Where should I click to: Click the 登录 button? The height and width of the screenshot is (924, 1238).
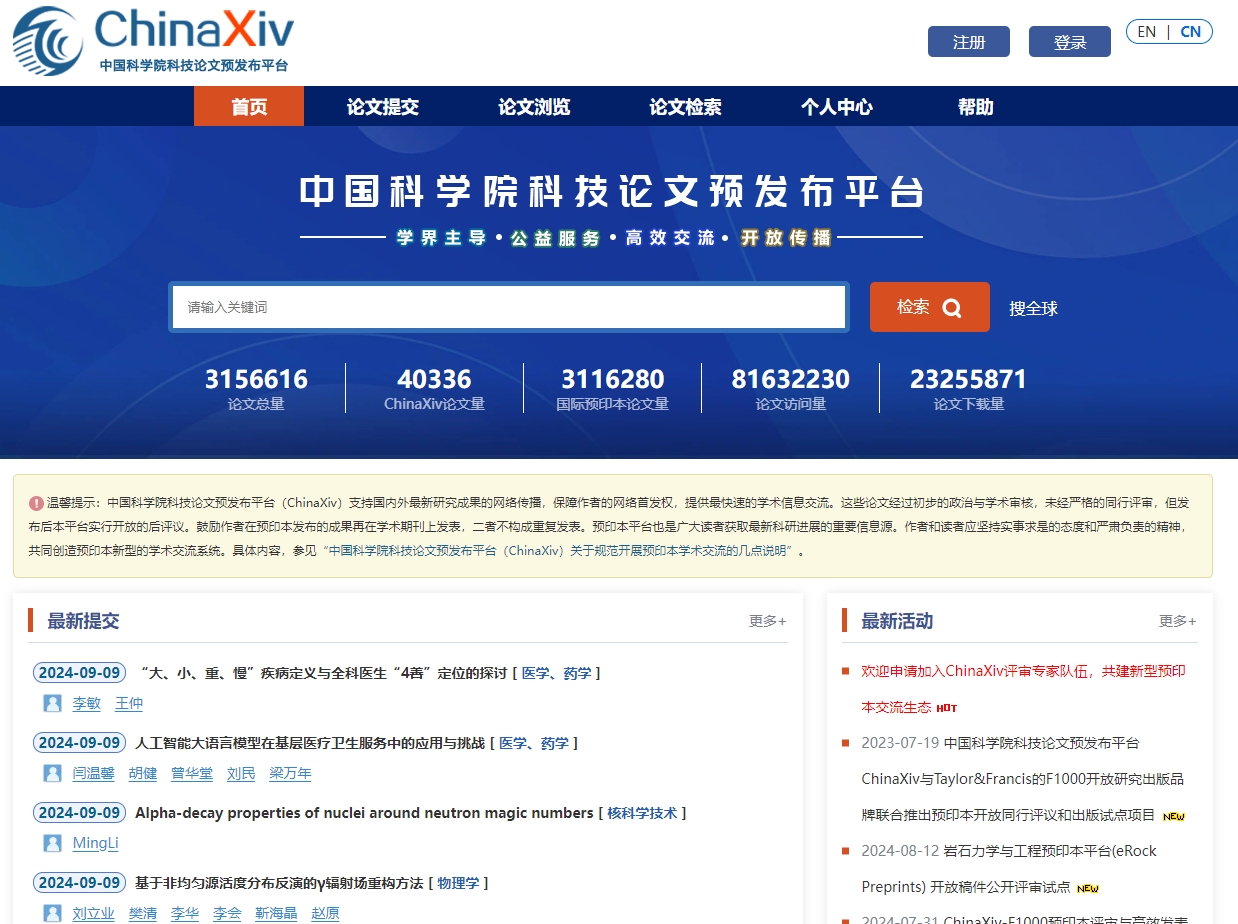tap(1070, 42)
